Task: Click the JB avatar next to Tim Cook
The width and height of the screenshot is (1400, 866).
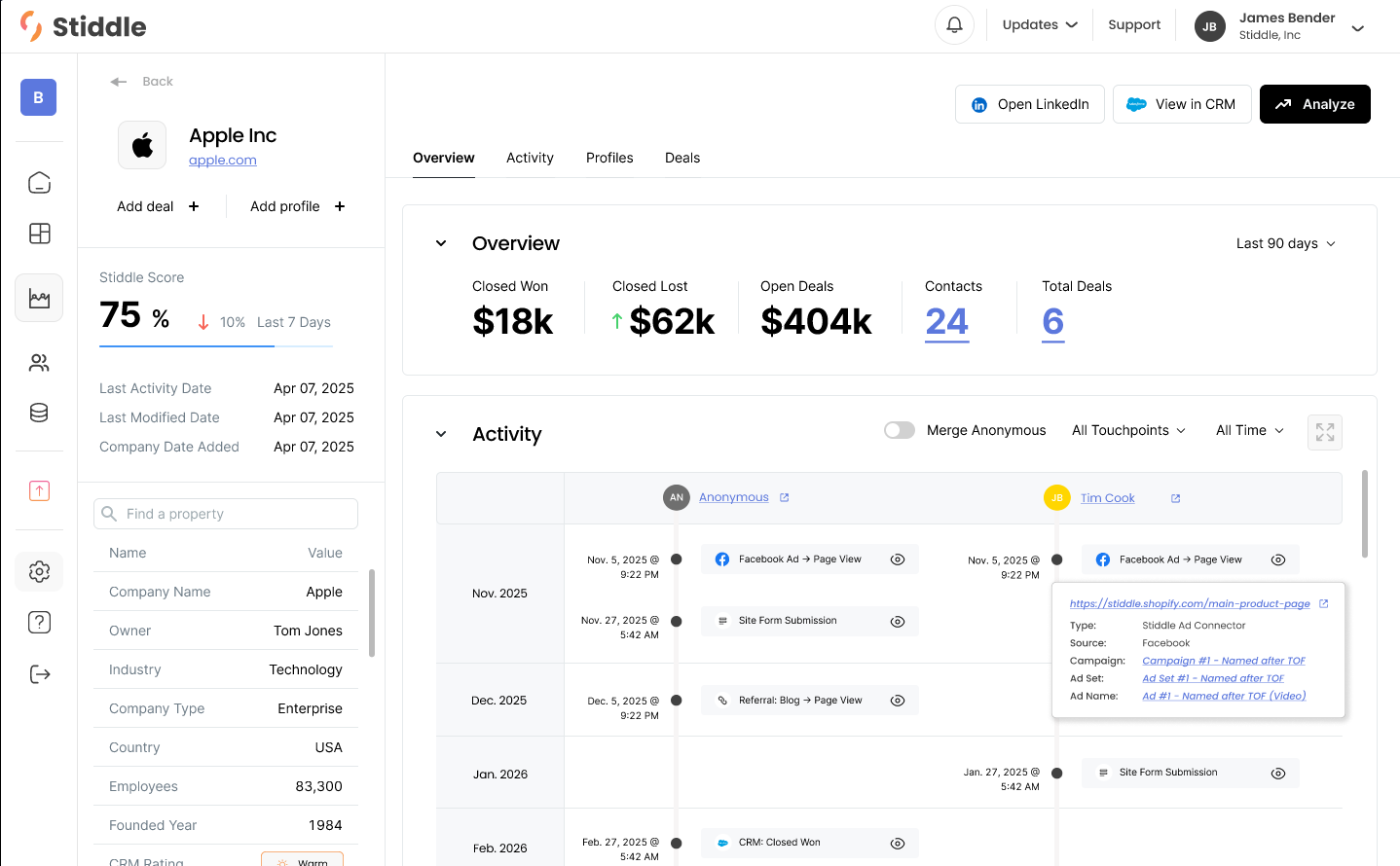Action: tap(1057, 497)
